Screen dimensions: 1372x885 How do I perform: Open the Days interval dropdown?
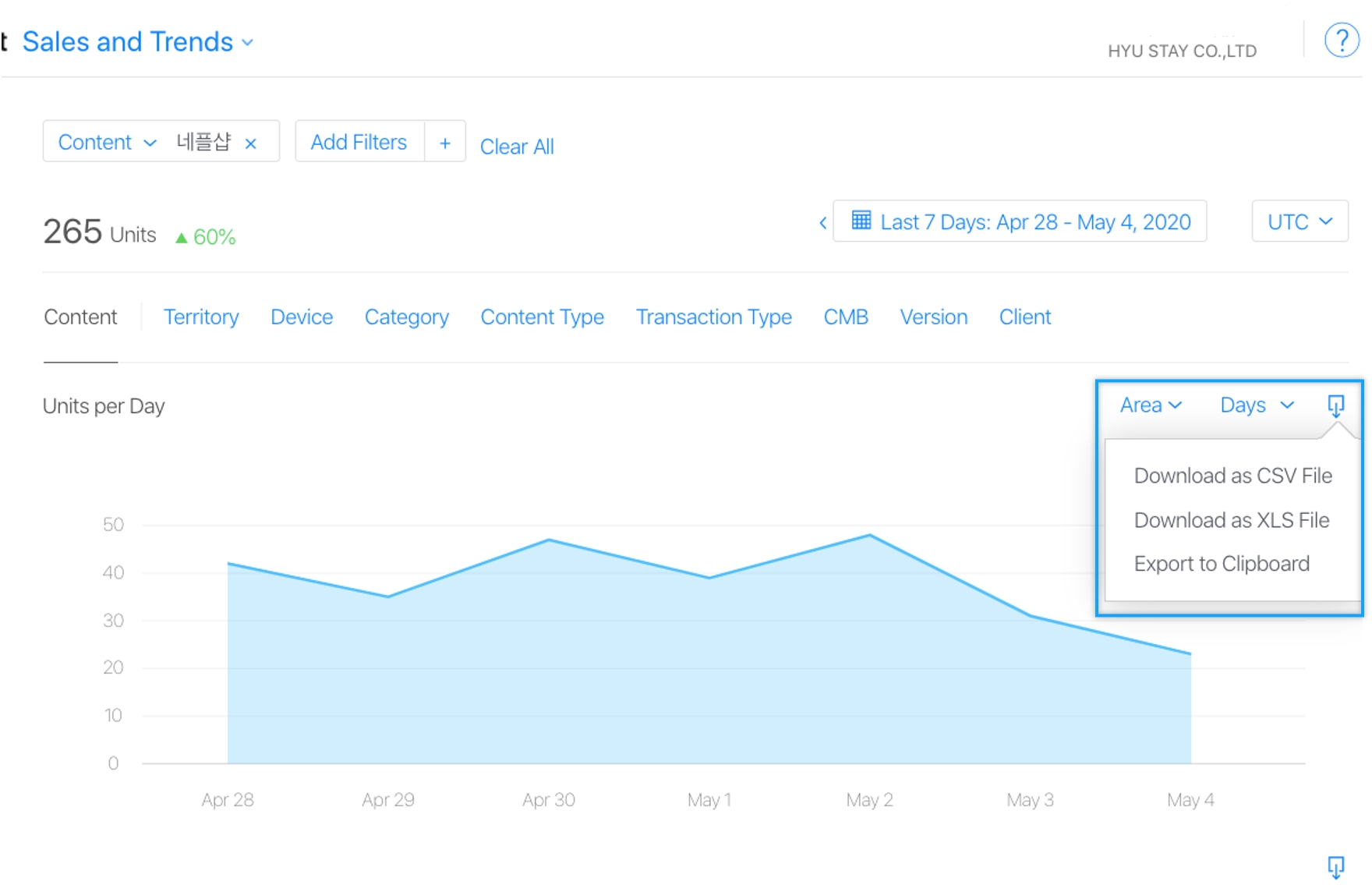[x=1256, y=405]
